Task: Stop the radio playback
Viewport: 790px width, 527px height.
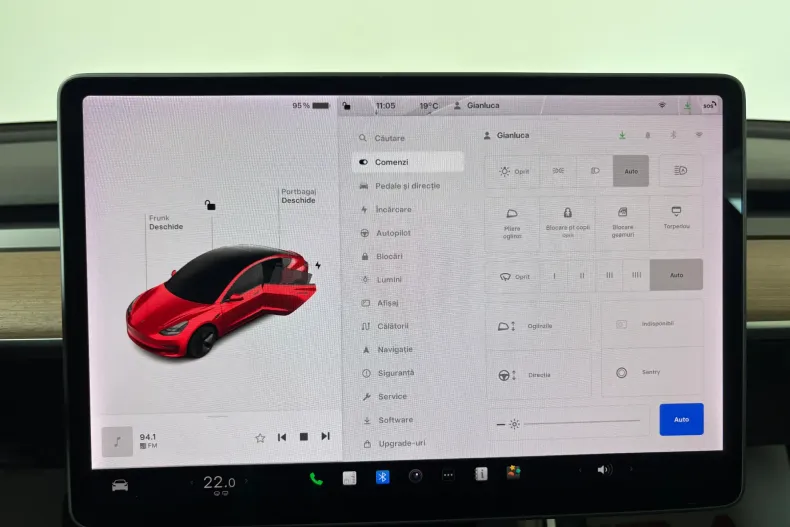Action: [x=304, y=437]
